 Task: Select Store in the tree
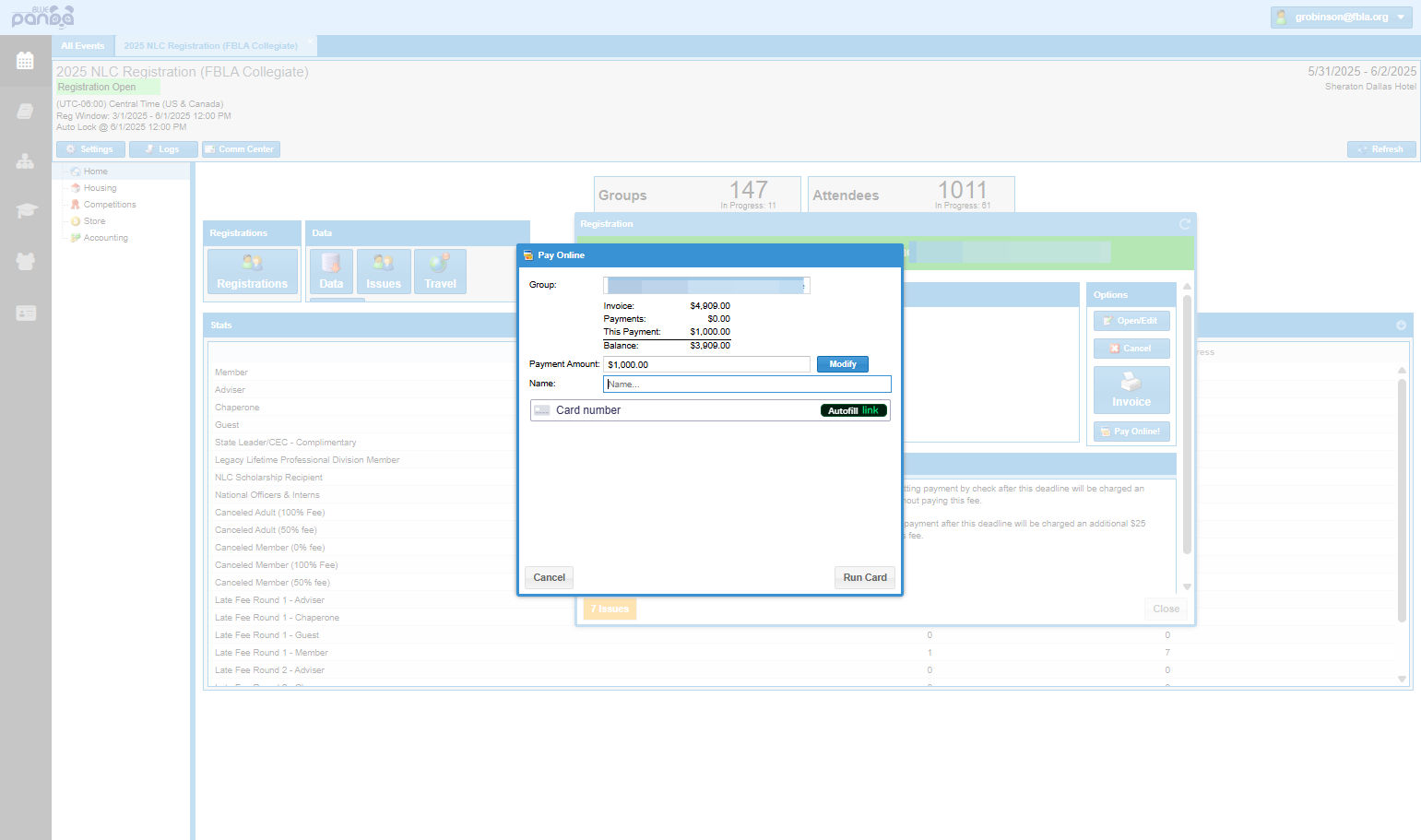point(94,221)
